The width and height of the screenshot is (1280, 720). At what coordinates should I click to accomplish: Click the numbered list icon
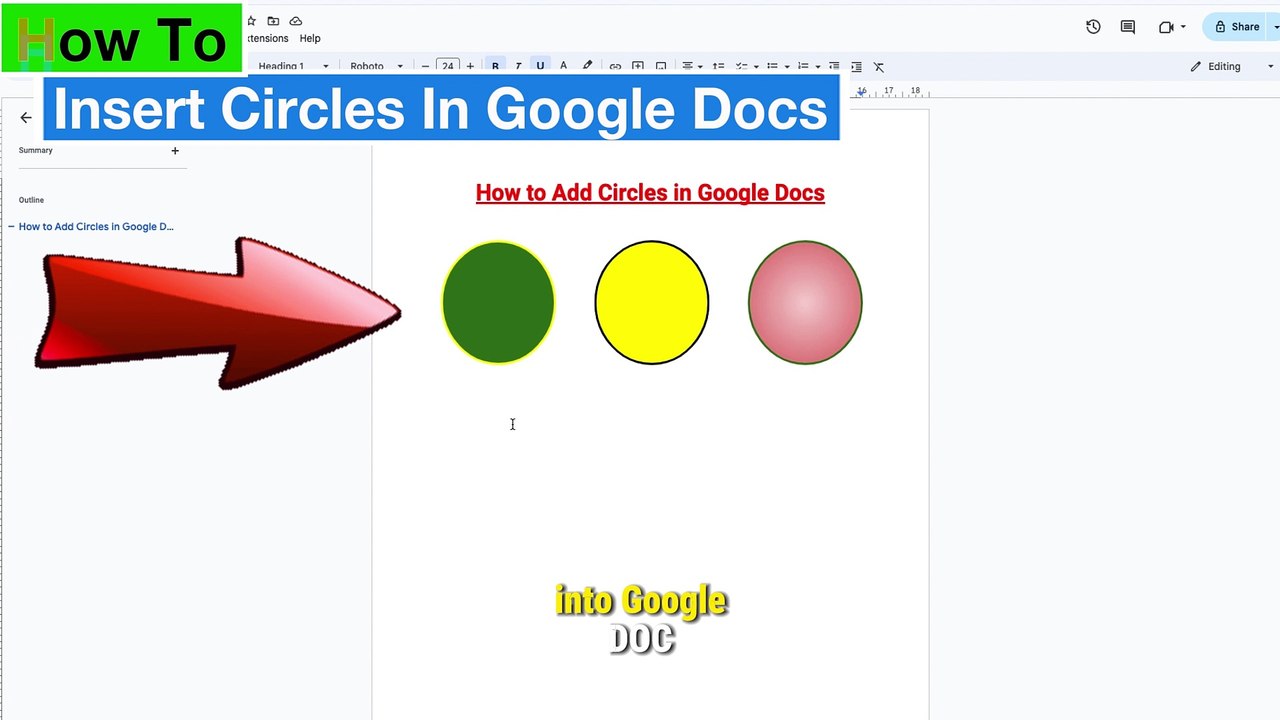pos(802,67)
